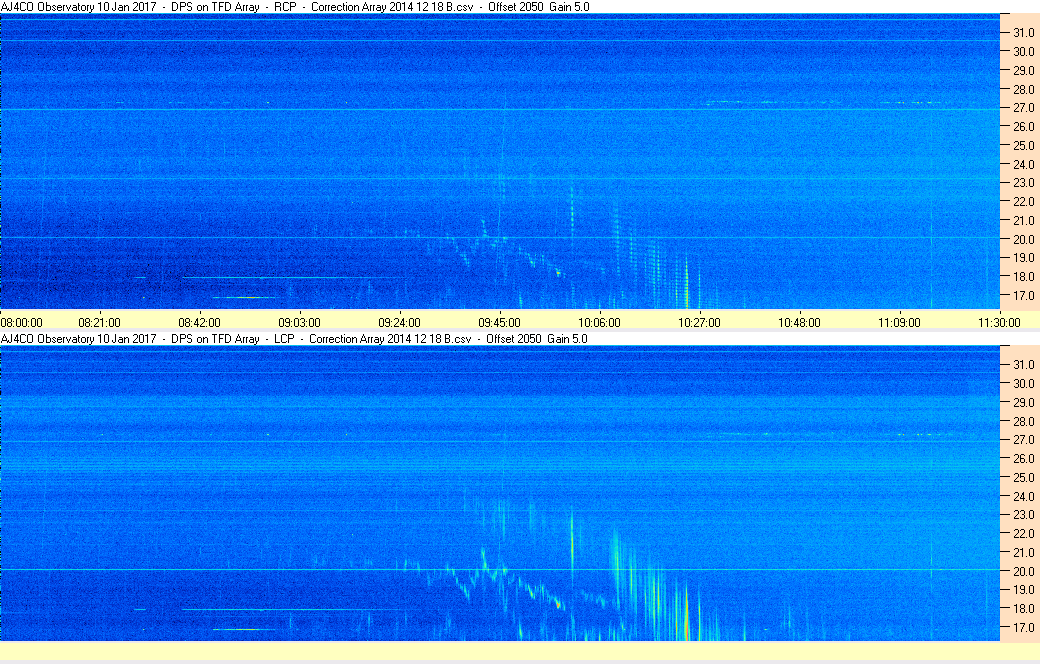
Task: Click the 10:27:00 time axis label
Action: click(699, 323)
